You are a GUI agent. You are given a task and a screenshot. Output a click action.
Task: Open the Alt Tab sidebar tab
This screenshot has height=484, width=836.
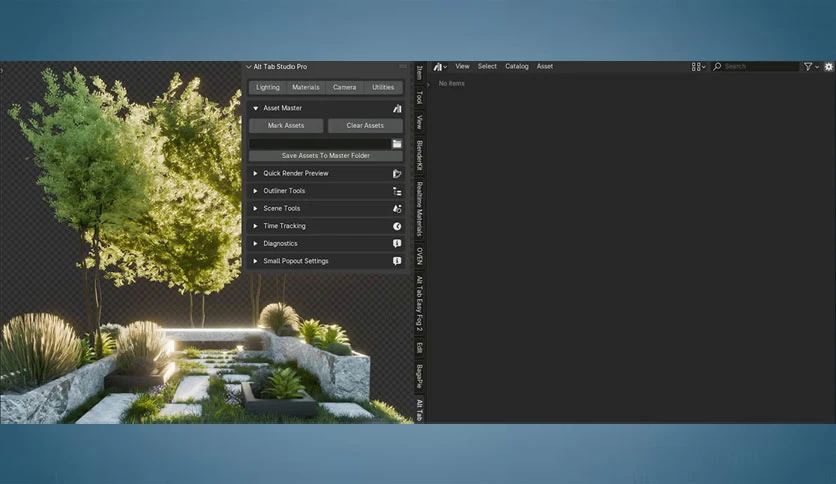420,409
